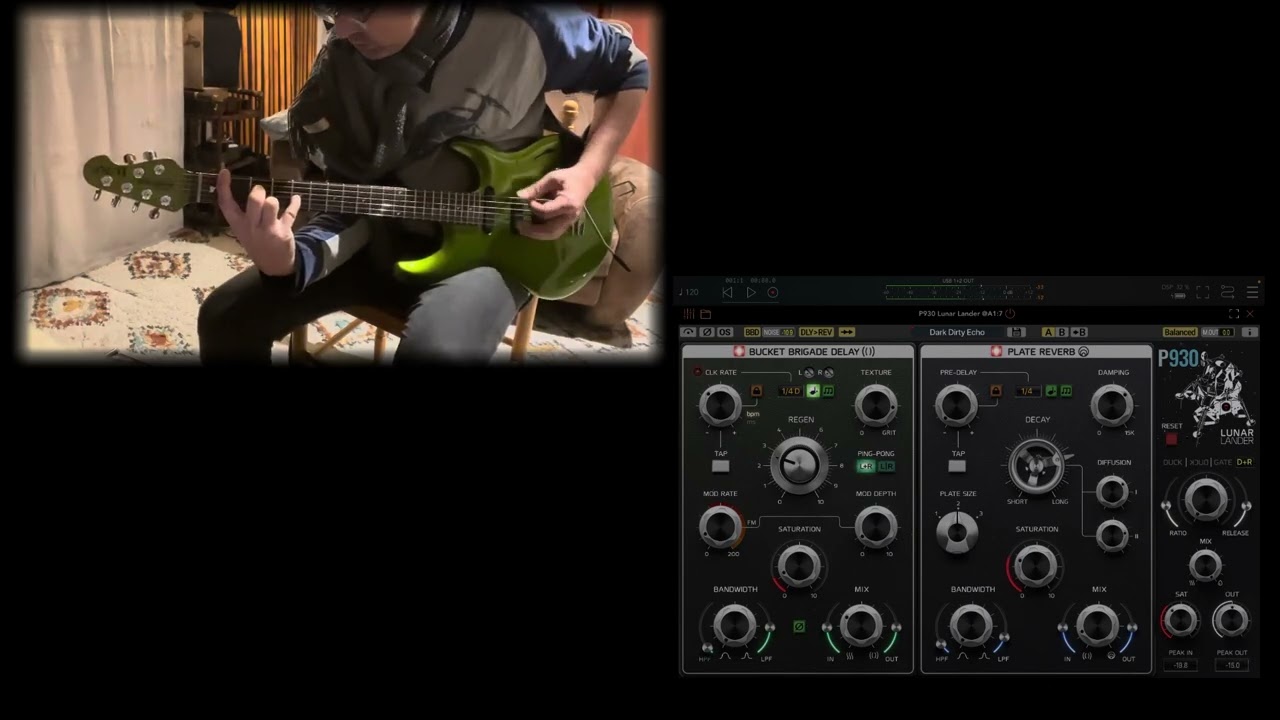This screenshot has height=720, width=1280.
Task: Click the delay TAP button
Action: [720, 466]
